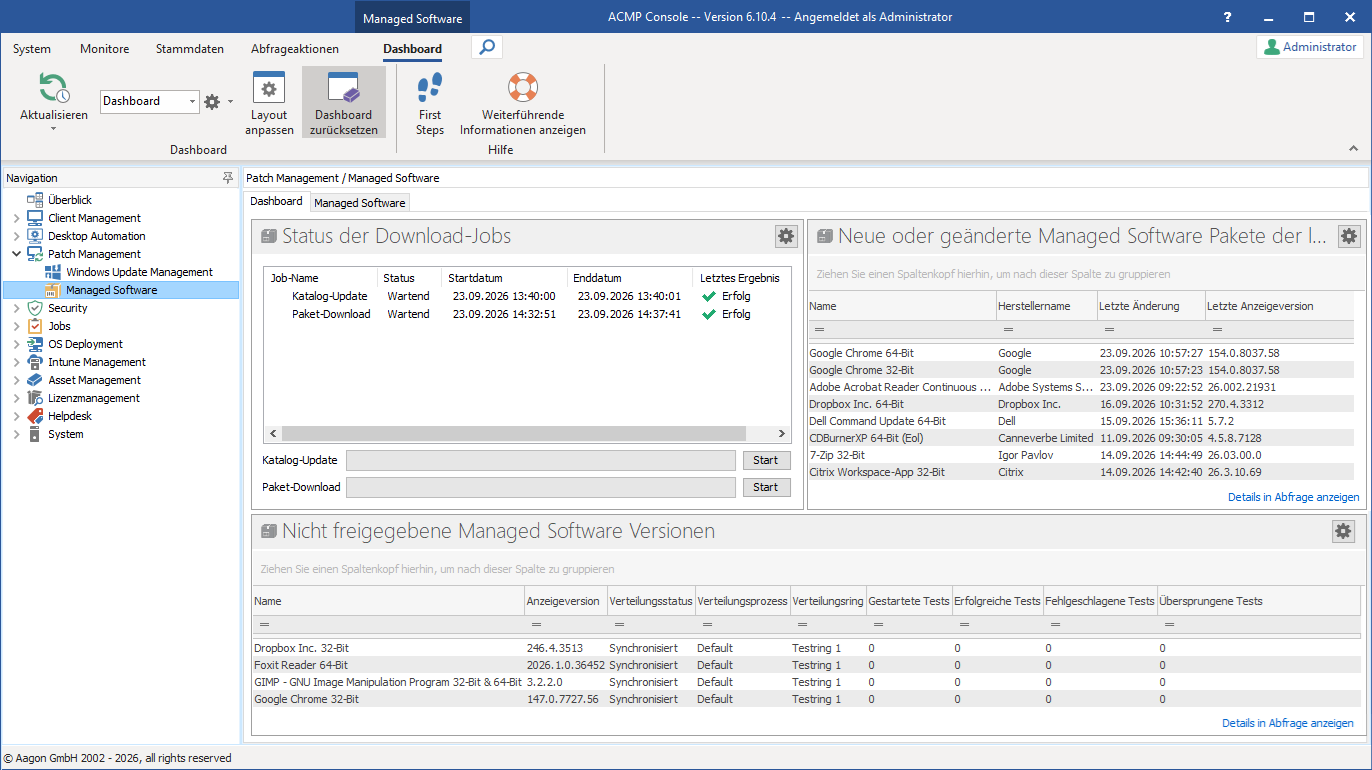Open dashboard gear settings in ribbon
The image size is (1372, 770).
tap(212, 101)
